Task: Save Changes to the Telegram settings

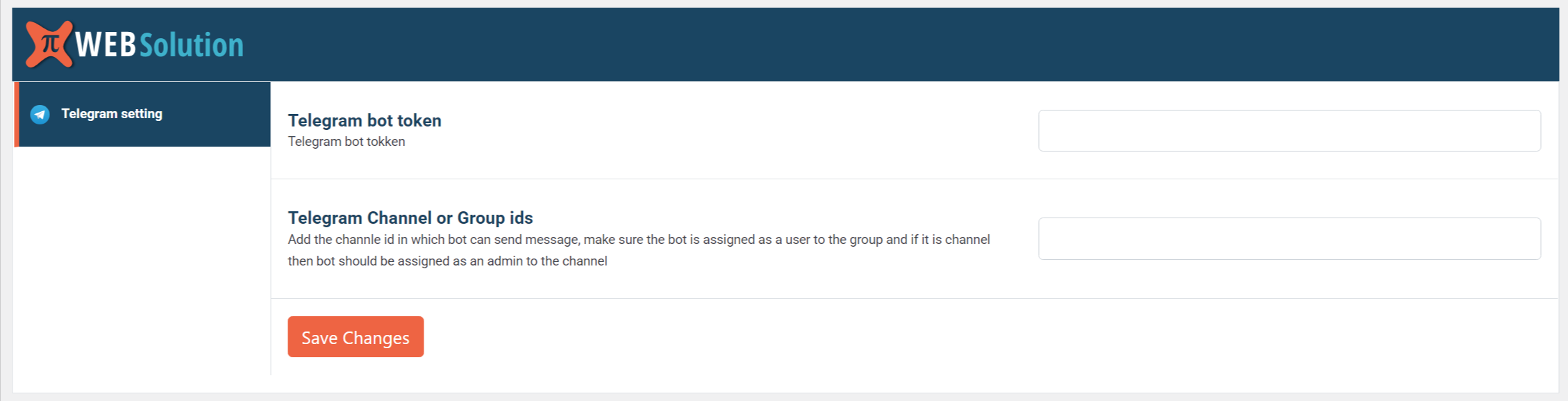Action: coord(356,337)
